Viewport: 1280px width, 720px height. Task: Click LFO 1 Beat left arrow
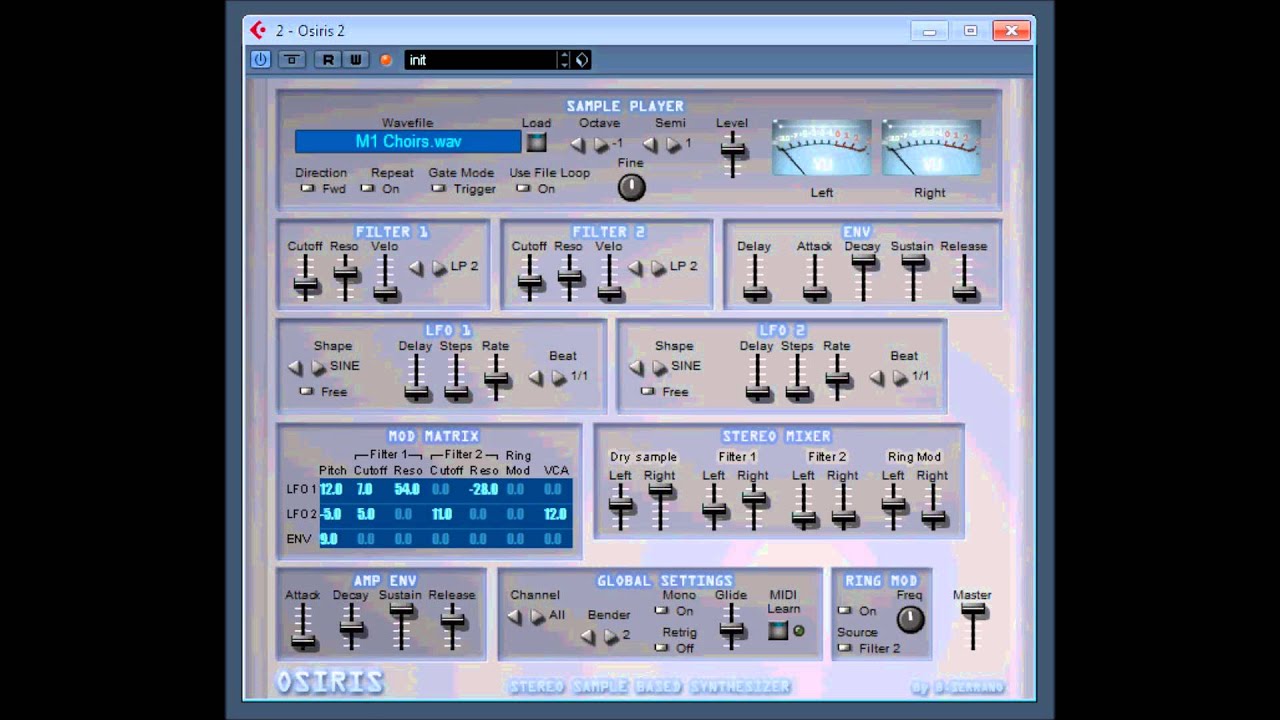click(x=536, y=377)
